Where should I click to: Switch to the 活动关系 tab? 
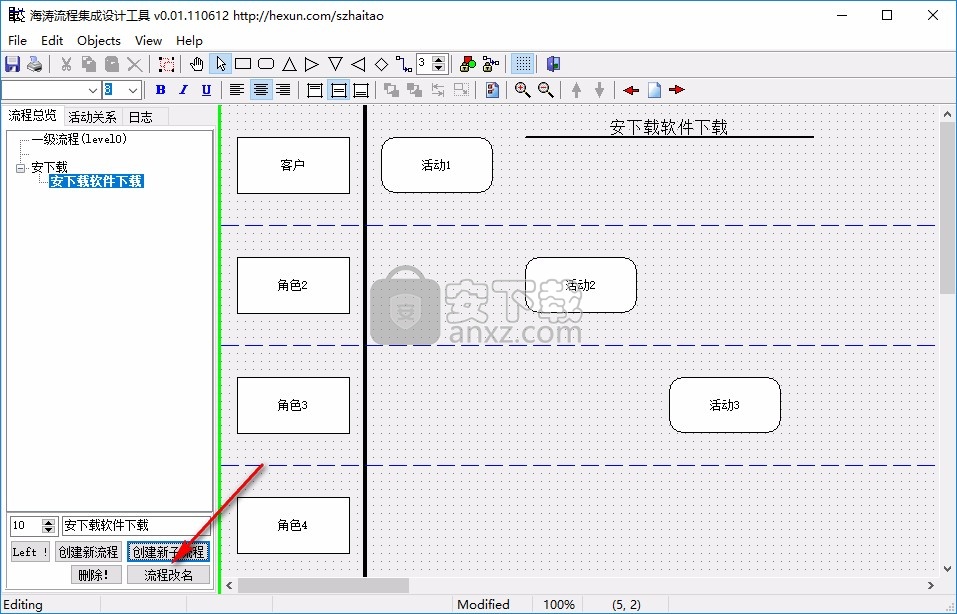click(x=92, y=117)
